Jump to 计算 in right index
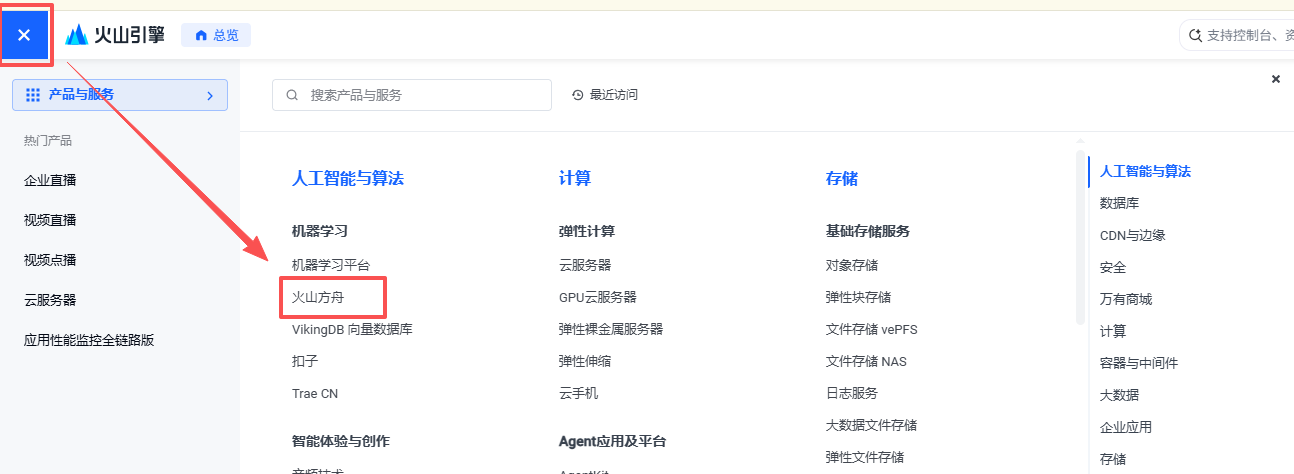Image resolution: width=1294 pixels, height=474 pixels. (x=1113, y=331)
